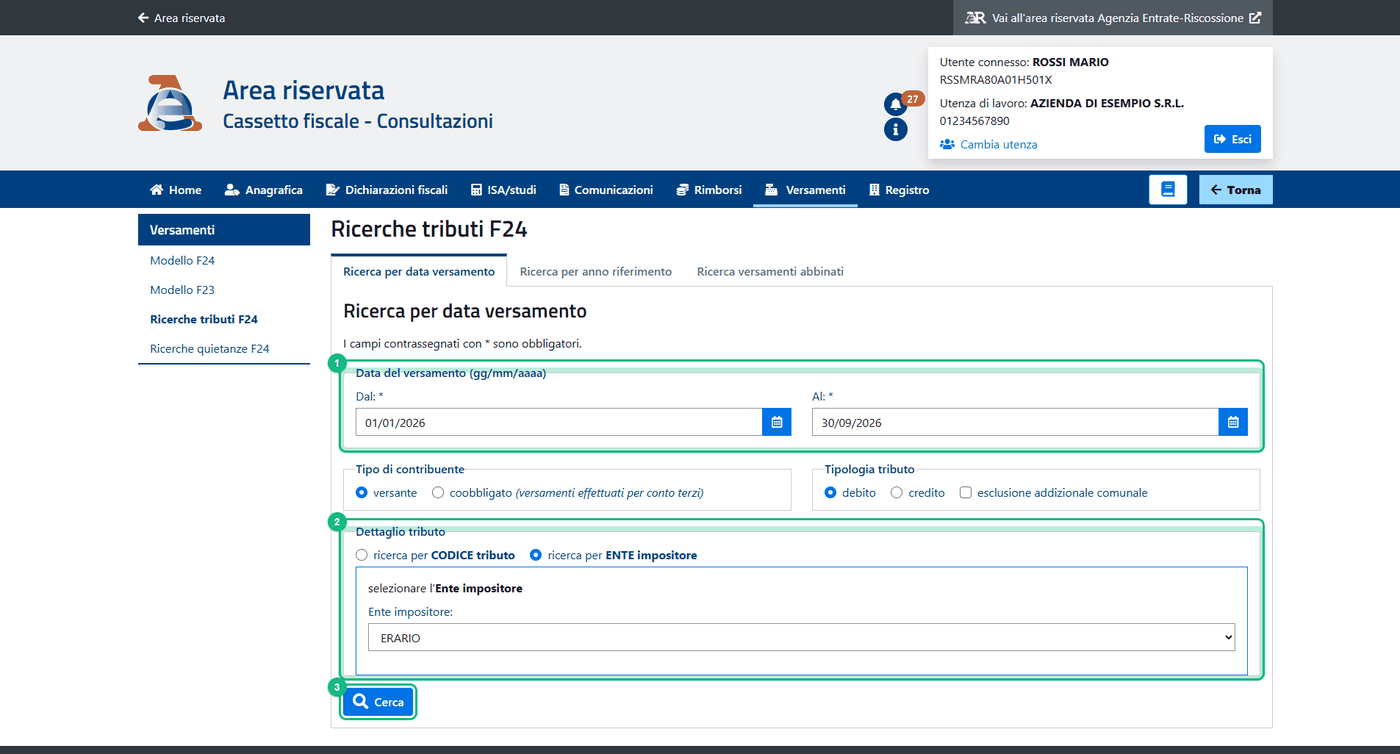Image resolution: width=1400 pixels, height=754 pixels.
Task: Open the Rimborsi menu
Action: (x=709, y=190)
